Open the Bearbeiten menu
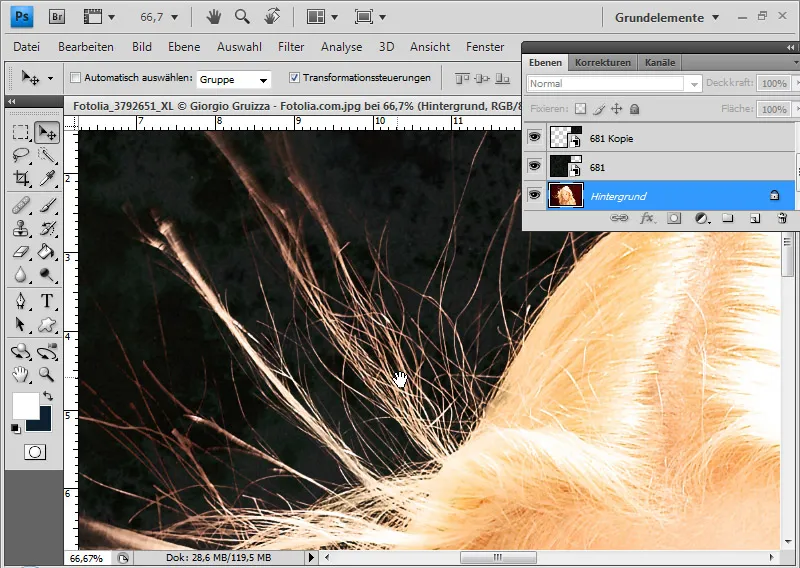The image size is (800, 568). click(x=86, y=47)
